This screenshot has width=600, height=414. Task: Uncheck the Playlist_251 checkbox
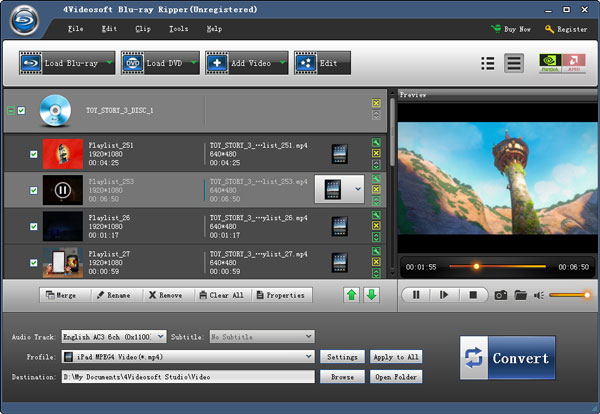(x=34, y=154)
